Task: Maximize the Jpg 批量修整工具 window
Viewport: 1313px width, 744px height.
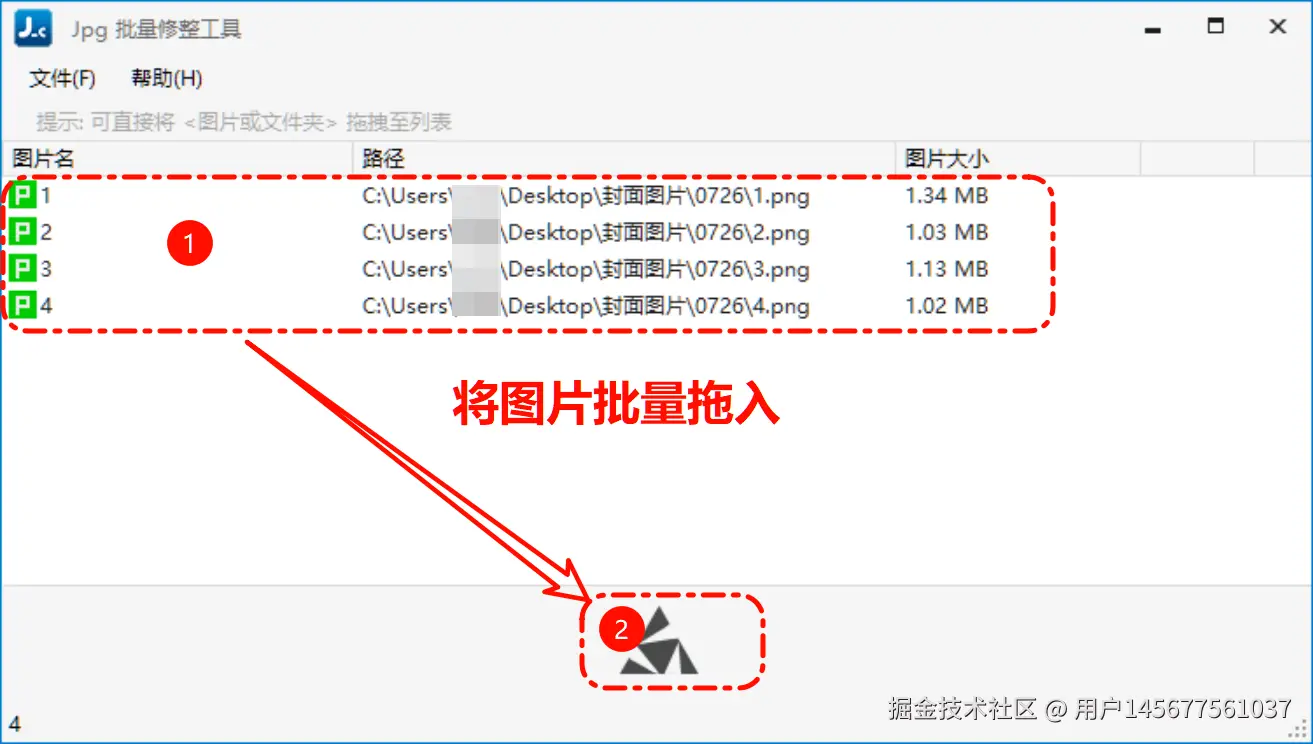Action: (x=1216, y=28)
